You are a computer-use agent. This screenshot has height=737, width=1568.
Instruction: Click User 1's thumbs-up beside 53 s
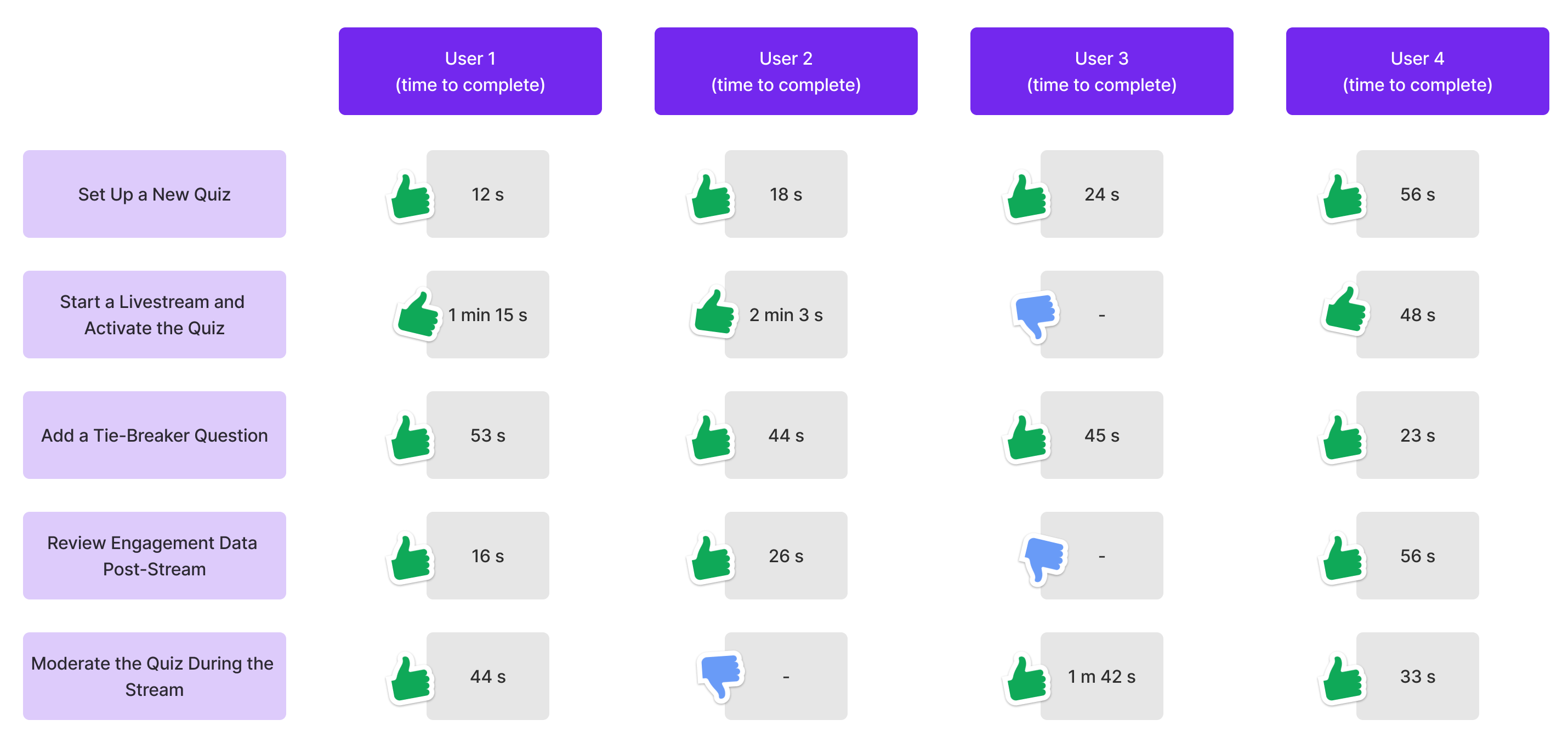click(411, 438)
